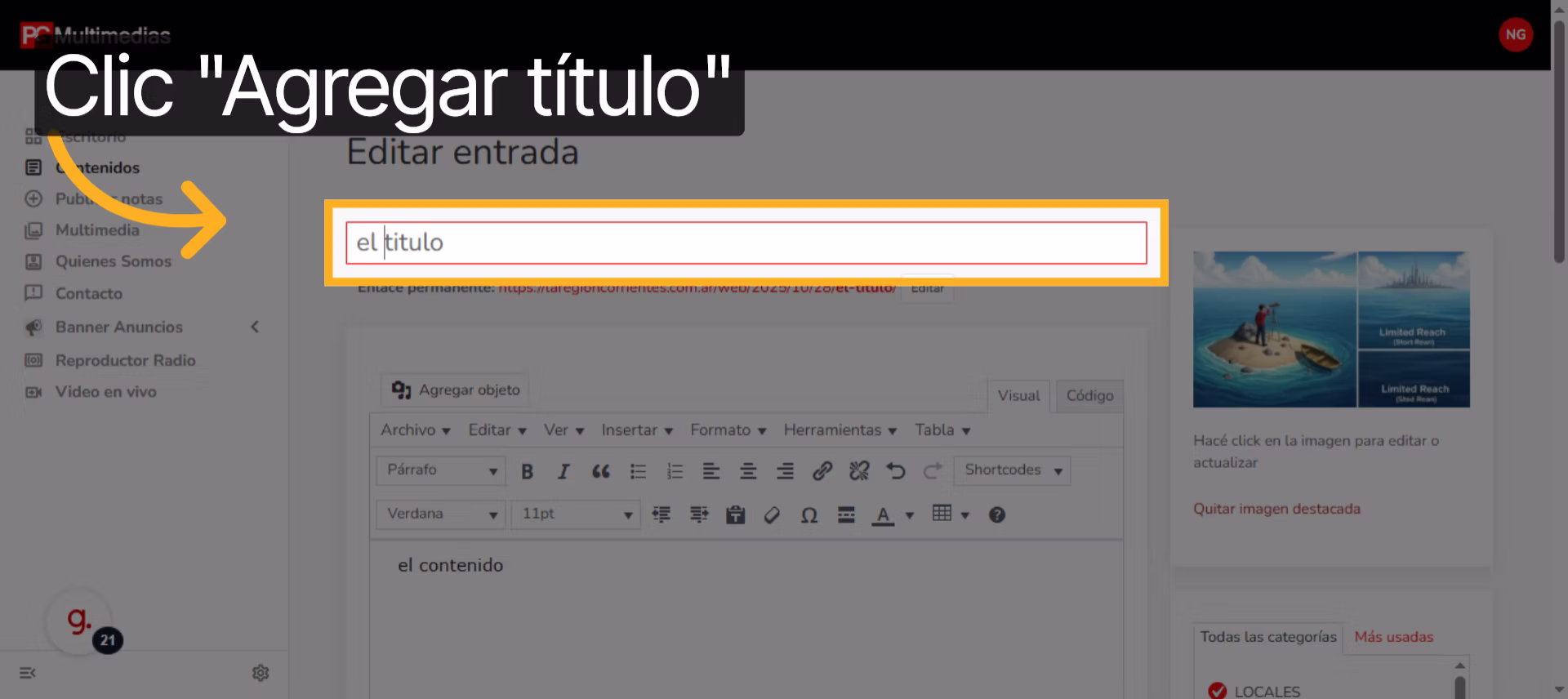The width and height of the screenshot is (1568, 699).
Task: Insert special character with omega icon
Action: click(808, 515)
